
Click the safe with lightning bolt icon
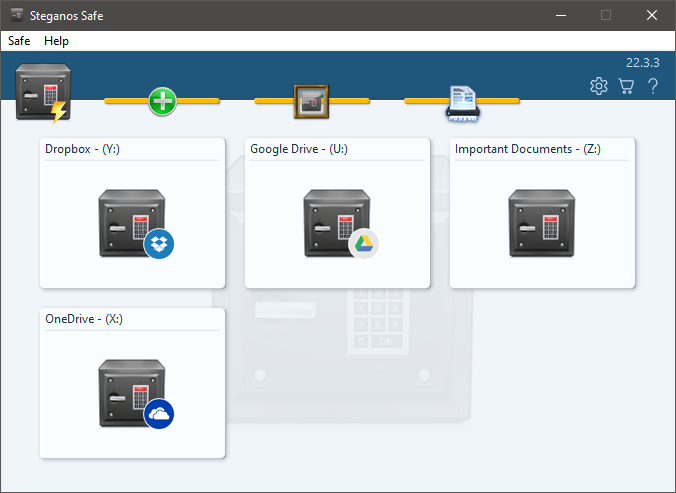44,93
